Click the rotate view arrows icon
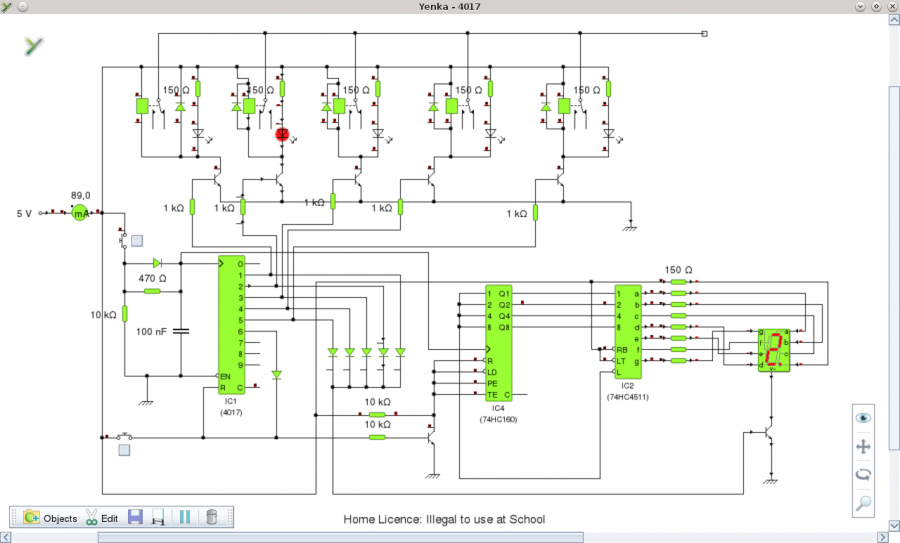The image size is (900, 543). 863,474
